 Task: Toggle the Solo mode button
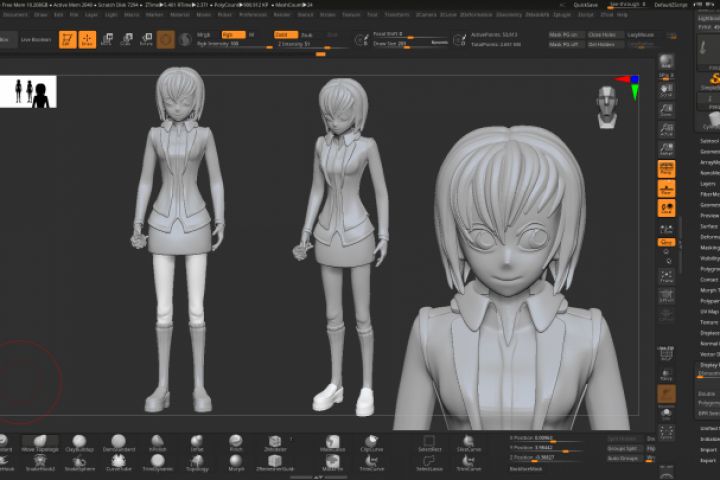point(666,413)
